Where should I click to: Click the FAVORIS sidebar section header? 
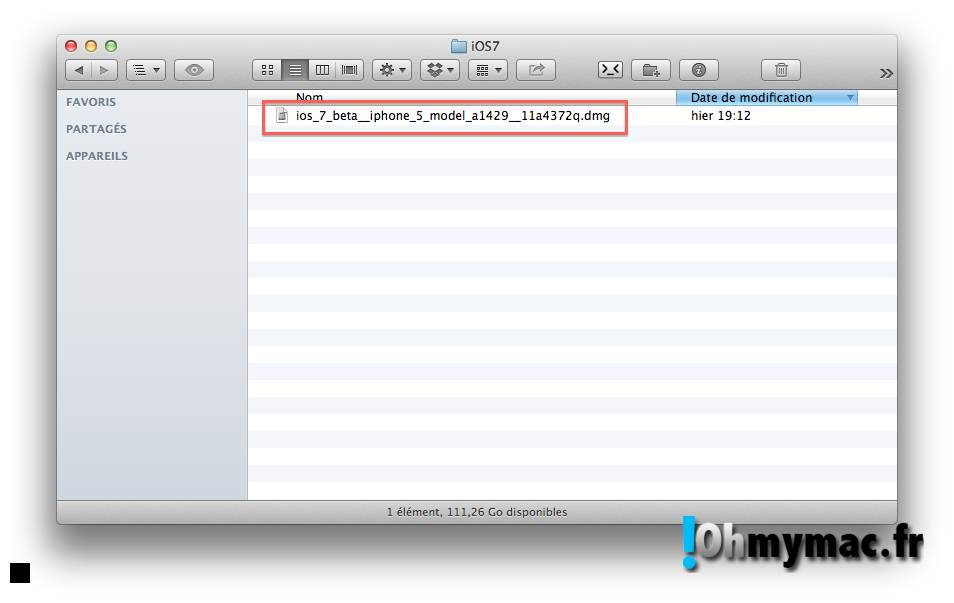pyautogui.click(x=91, y=102)
